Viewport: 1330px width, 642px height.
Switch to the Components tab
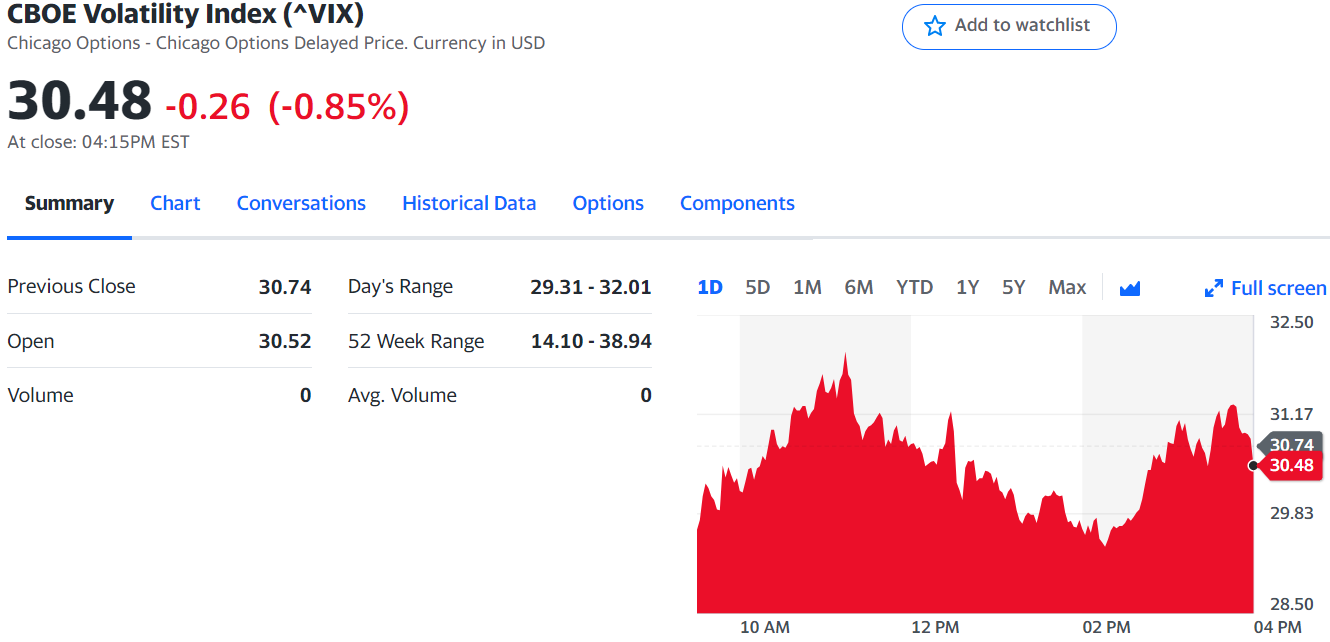pyautogui.click(x=737, y=203)
